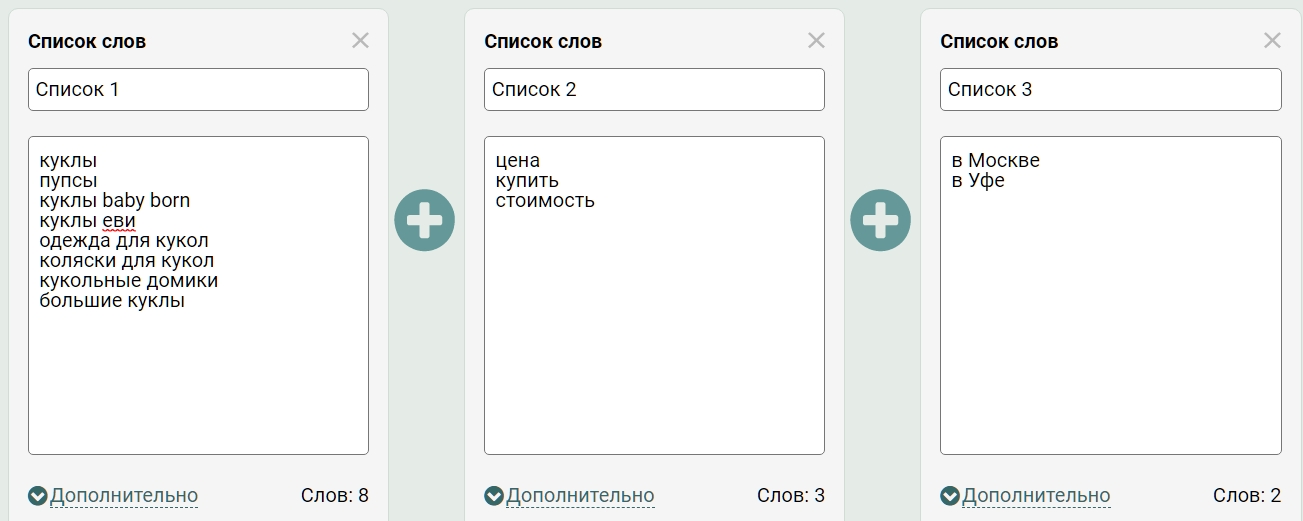Close the Список 2 word list panel
1303x521 pixels.
pyautogui.click(x=816, y=40)
